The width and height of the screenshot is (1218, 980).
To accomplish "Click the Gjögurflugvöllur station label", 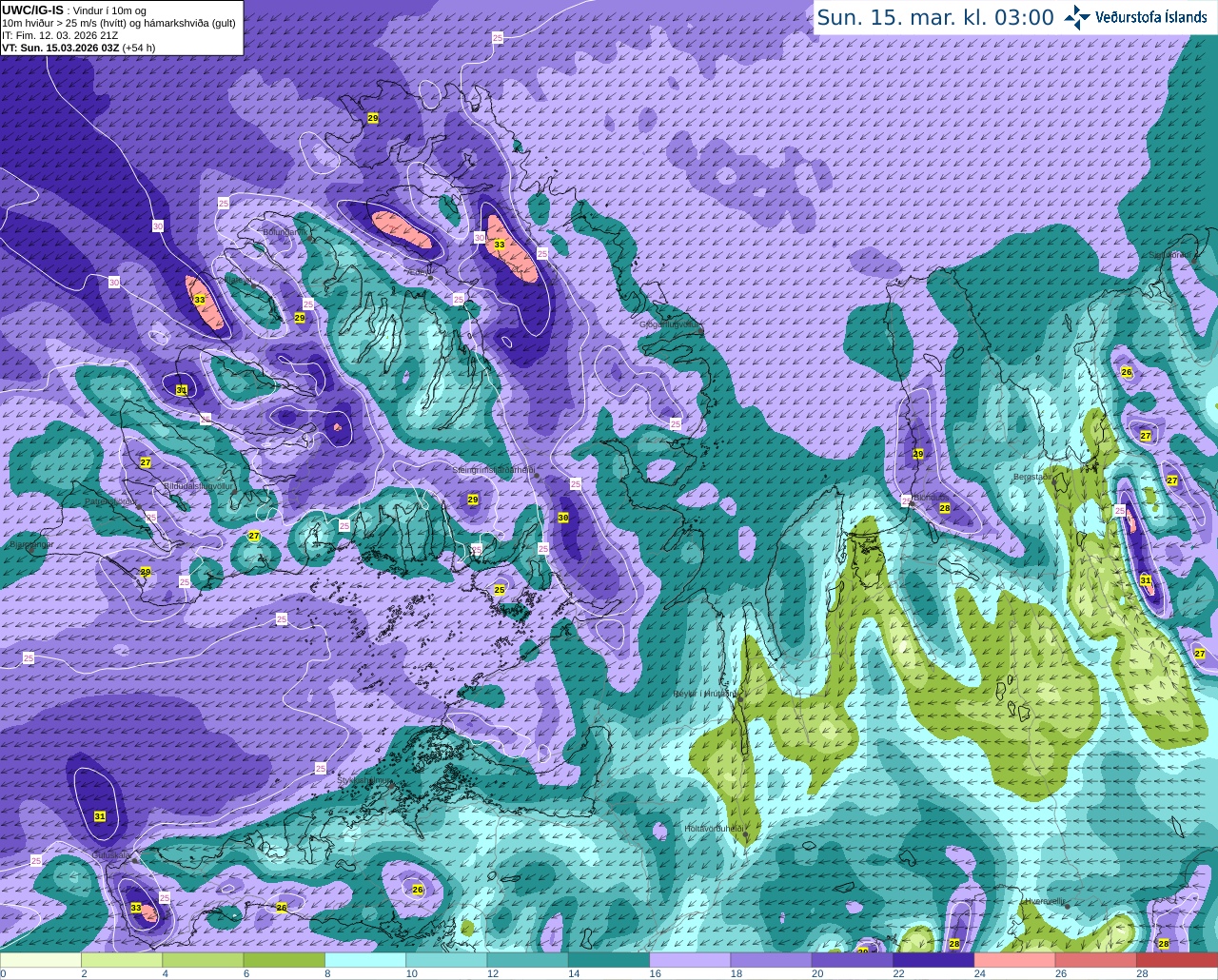I will coord(669,324).
